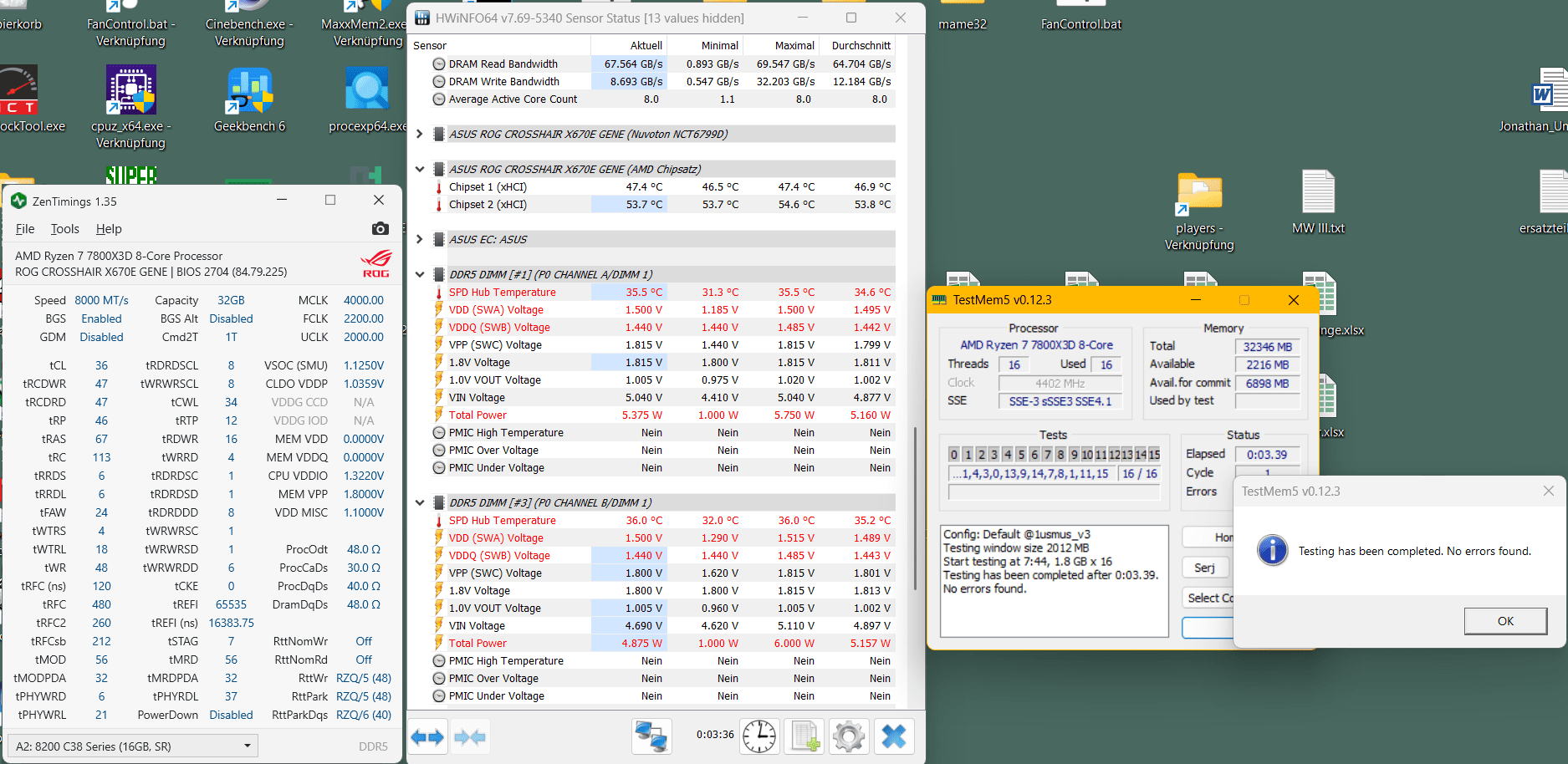Viewport: 1568px width, 764px height.
Task: Take a ZenTimings screenshot with the camera icon
Action: pos(380,228)
